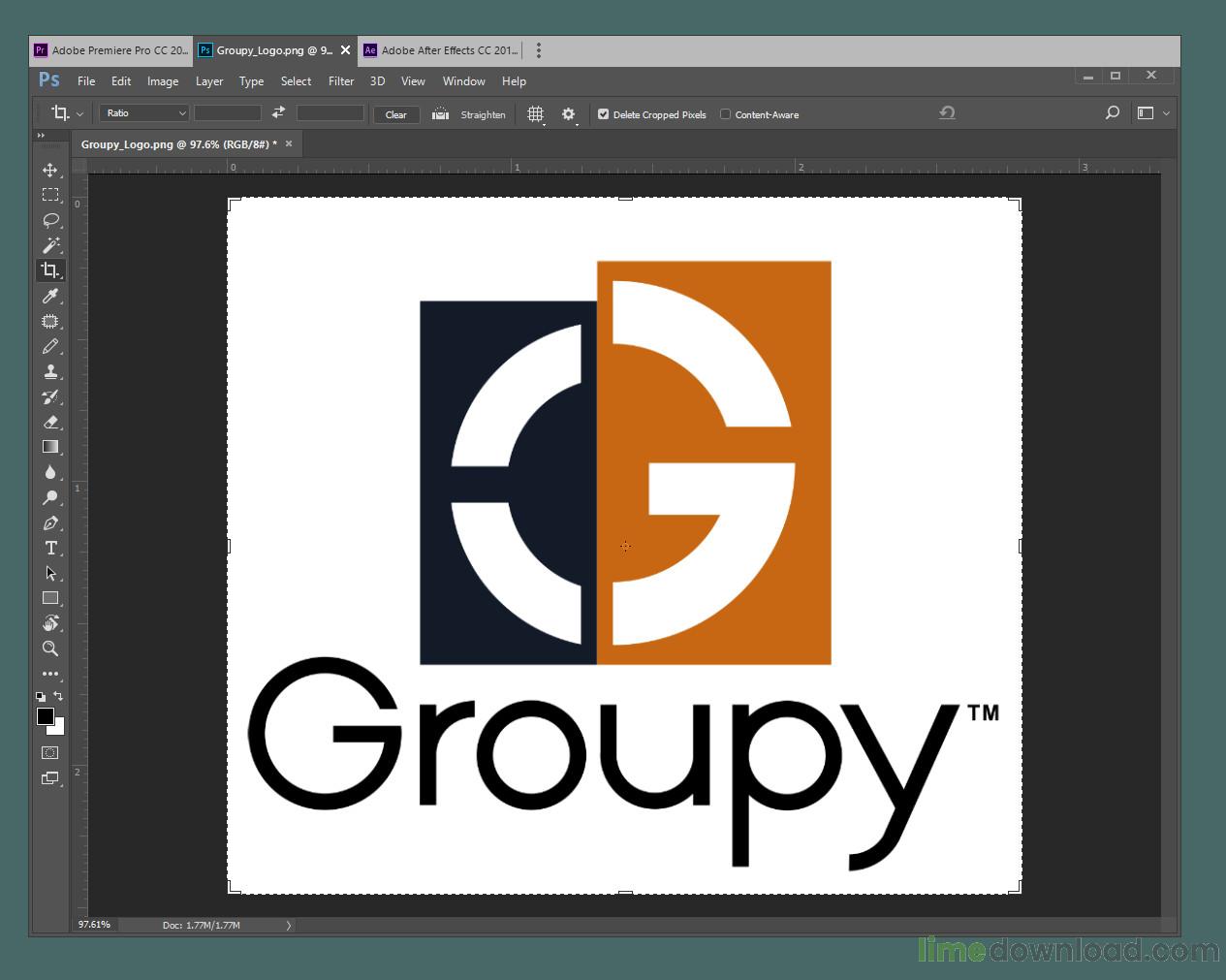
Task: Swap the crop width and height values
Action: click(x=278, y=113)
